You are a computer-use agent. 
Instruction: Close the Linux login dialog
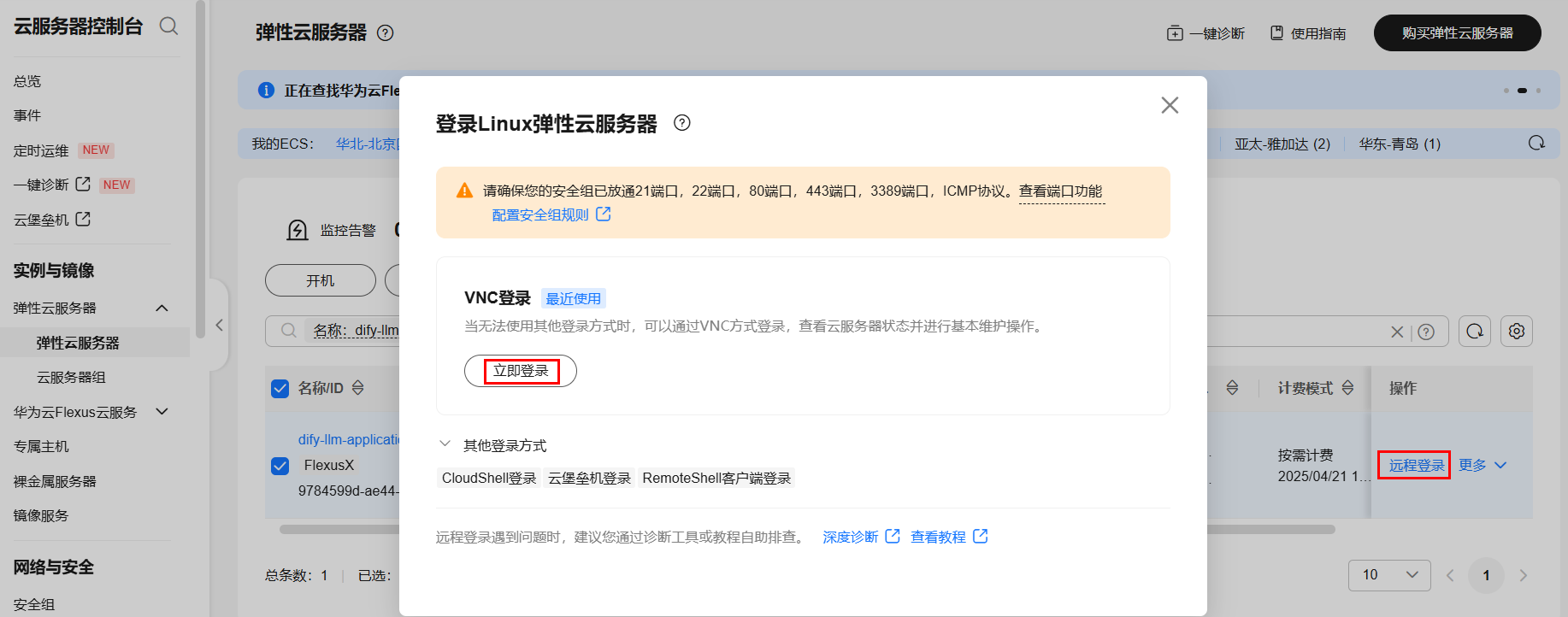pos(1170,105)
